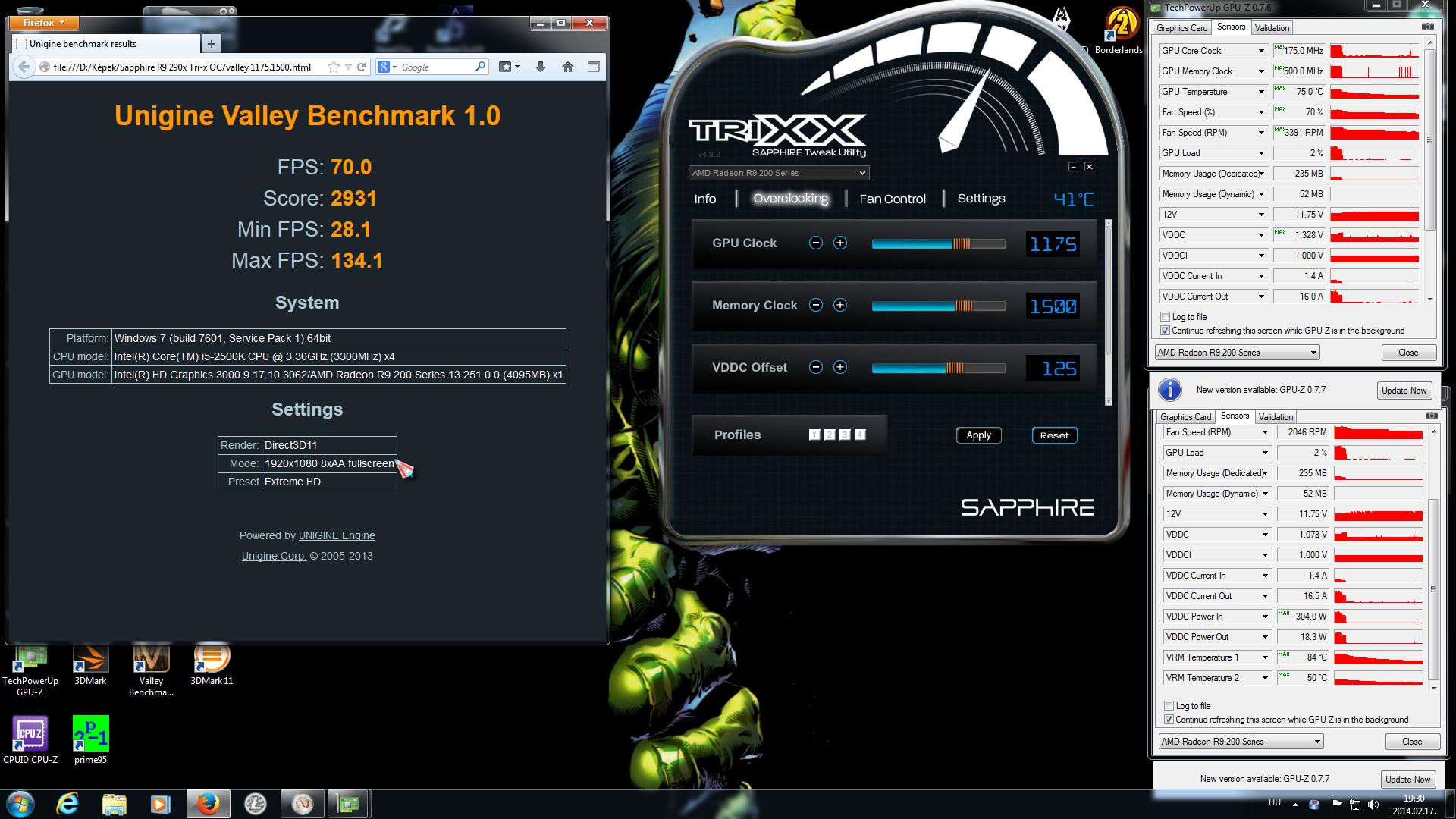
Task: Open prime95 desktop shortcut
Action: click(90, 739)
